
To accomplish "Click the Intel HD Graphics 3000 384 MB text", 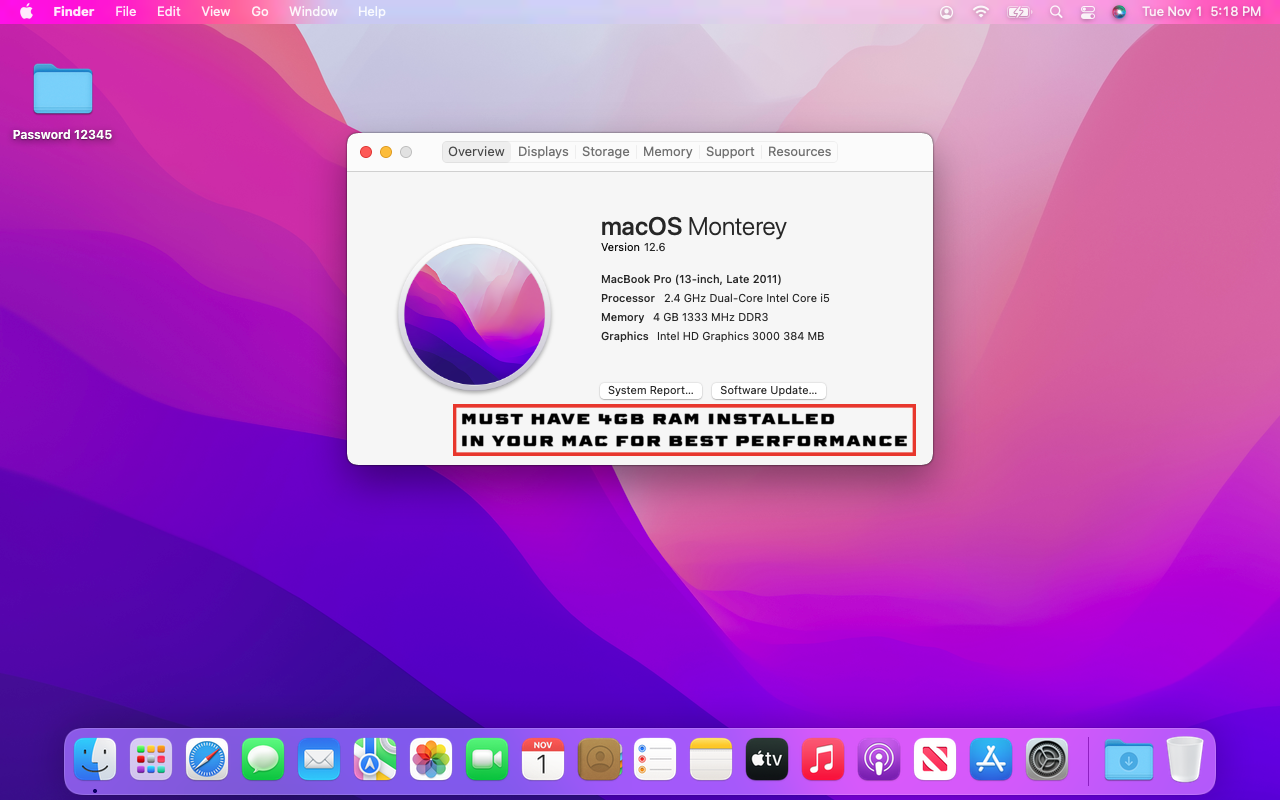I will pyautogui.click(x=741, y=337).
